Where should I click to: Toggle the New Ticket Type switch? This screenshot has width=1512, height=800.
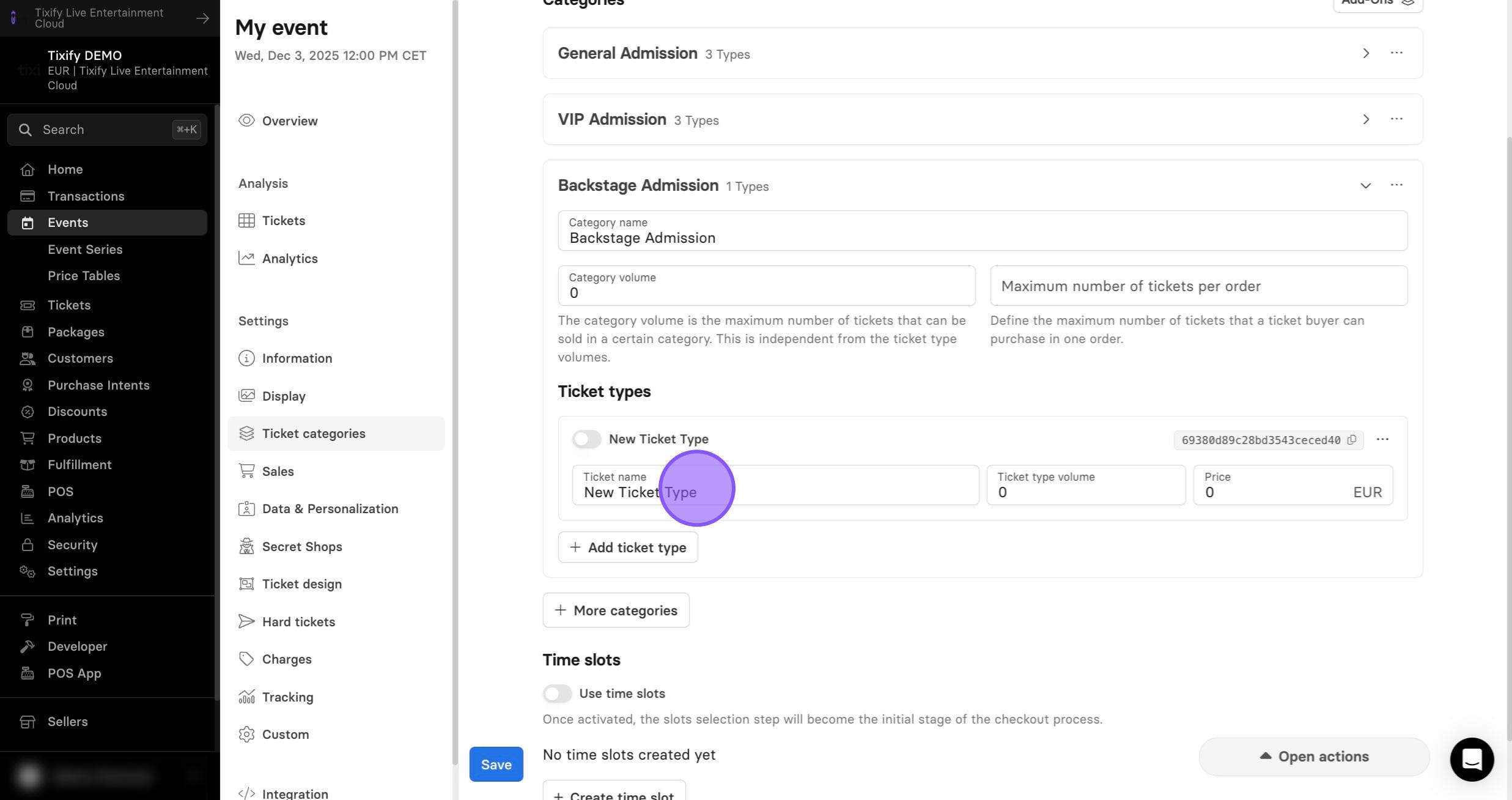tap(586, 439)
